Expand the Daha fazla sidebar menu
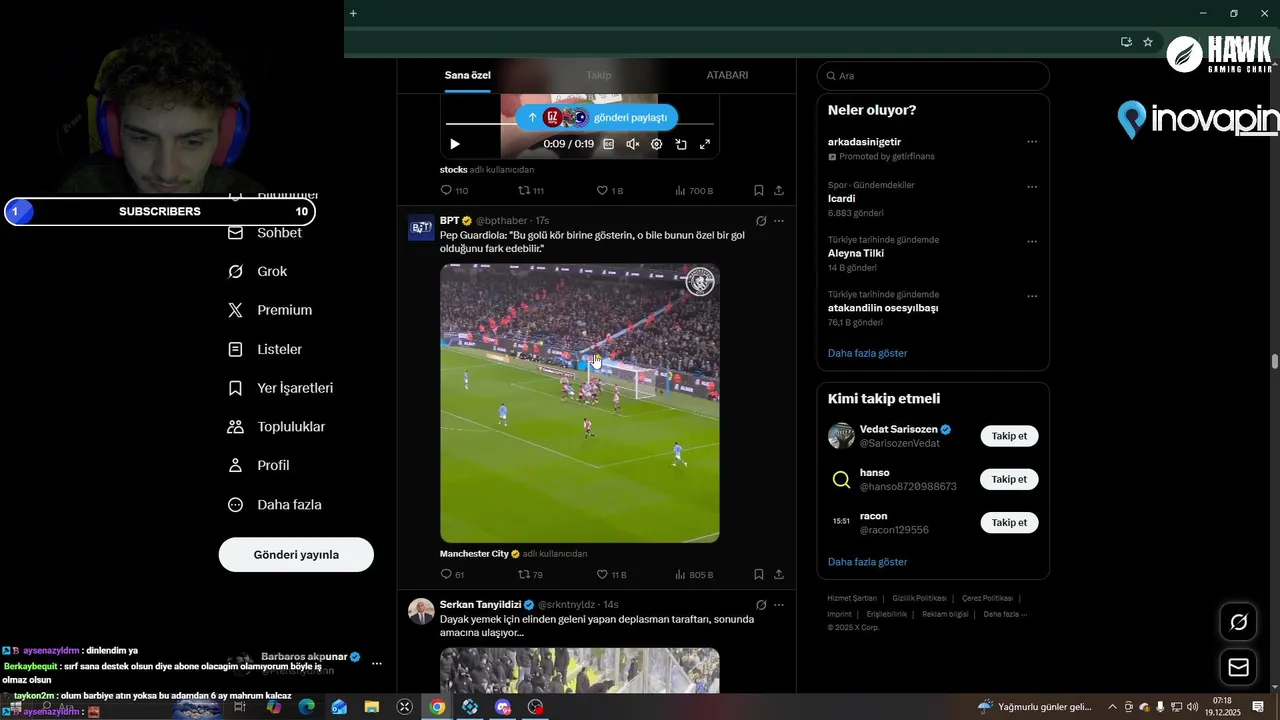 pos(275,505)
